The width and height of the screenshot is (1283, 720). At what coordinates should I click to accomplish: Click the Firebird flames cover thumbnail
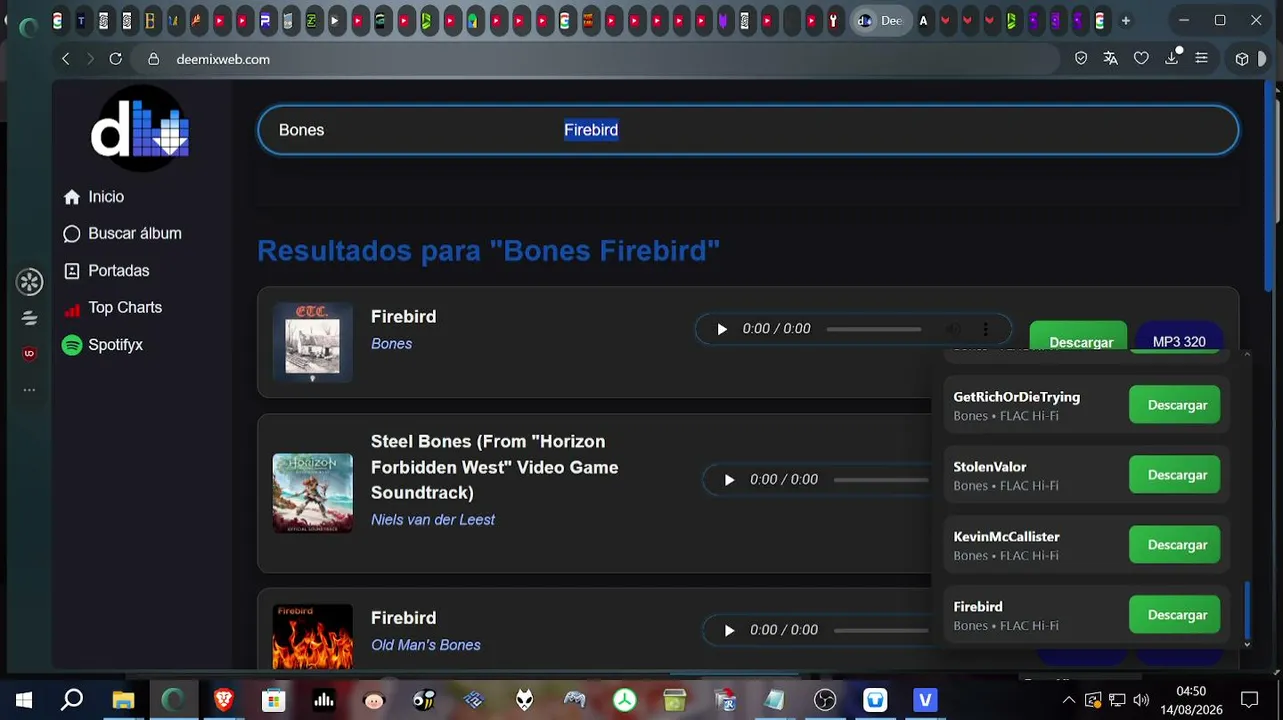point(313,636)
